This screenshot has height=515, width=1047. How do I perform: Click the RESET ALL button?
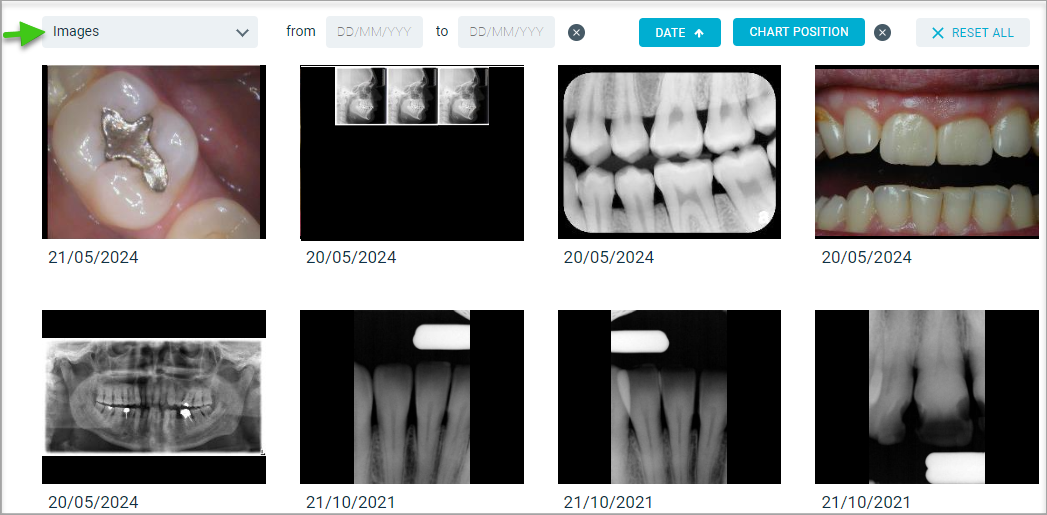tap(973, 32)
